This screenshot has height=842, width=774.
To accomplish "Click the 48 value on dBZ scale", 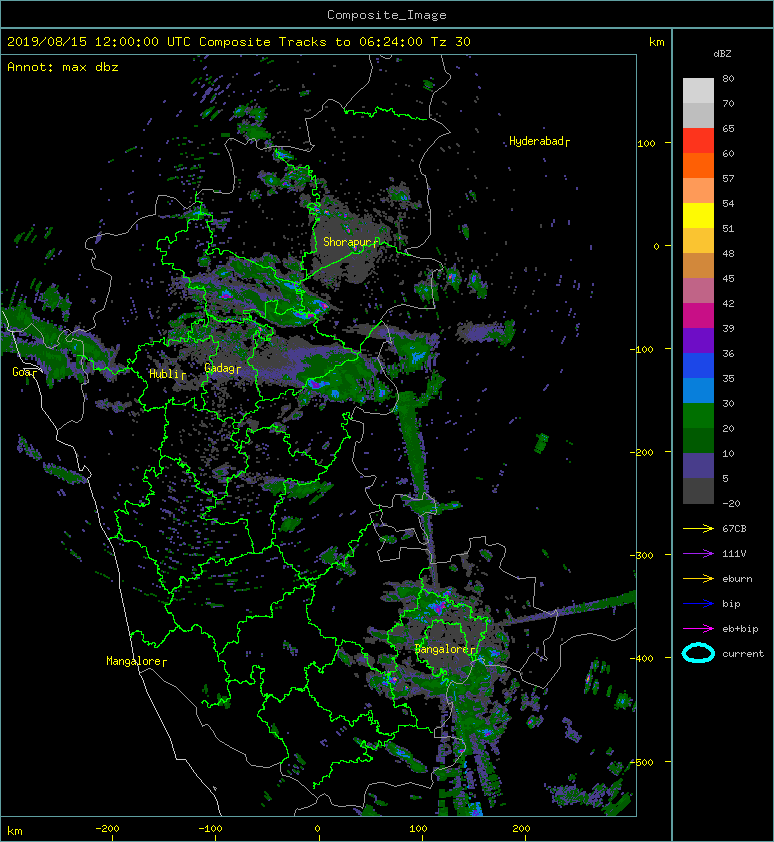I will coord(728,253).
